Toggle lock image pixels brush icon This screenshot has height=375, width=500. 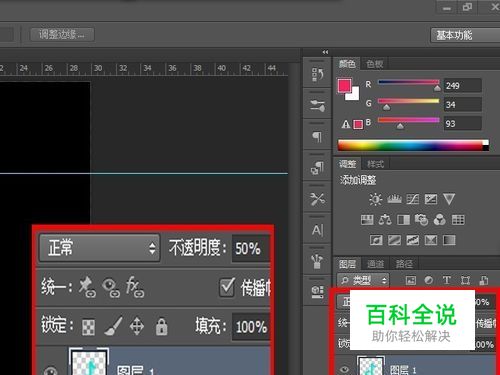click(x=113, y=326)
